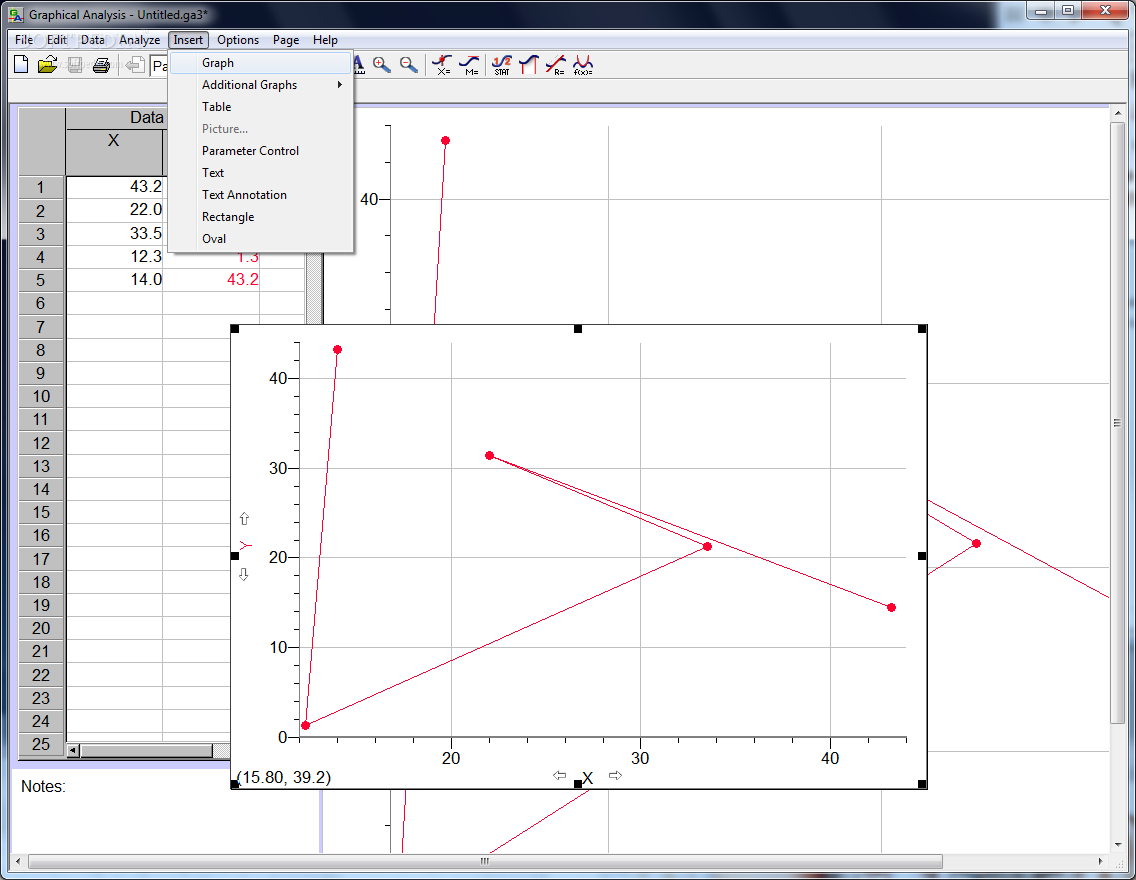Click the page name box in toolbar

[159, 66]
